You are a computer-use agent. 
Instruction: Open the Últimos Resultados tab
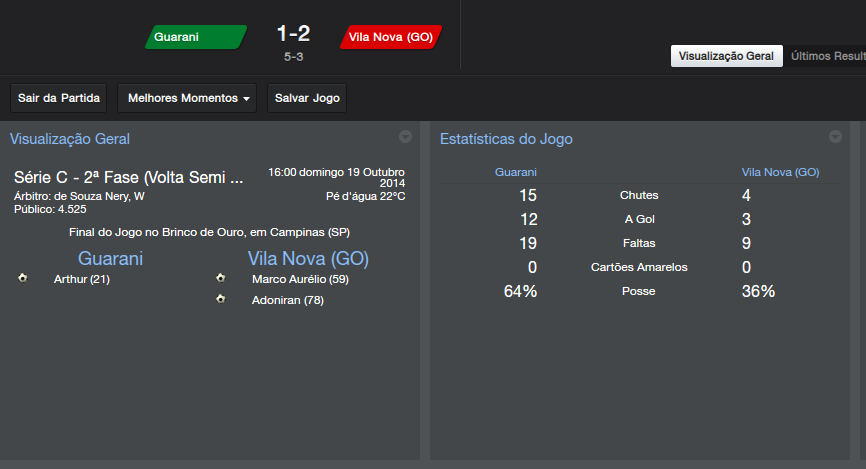tap(828, 56)
